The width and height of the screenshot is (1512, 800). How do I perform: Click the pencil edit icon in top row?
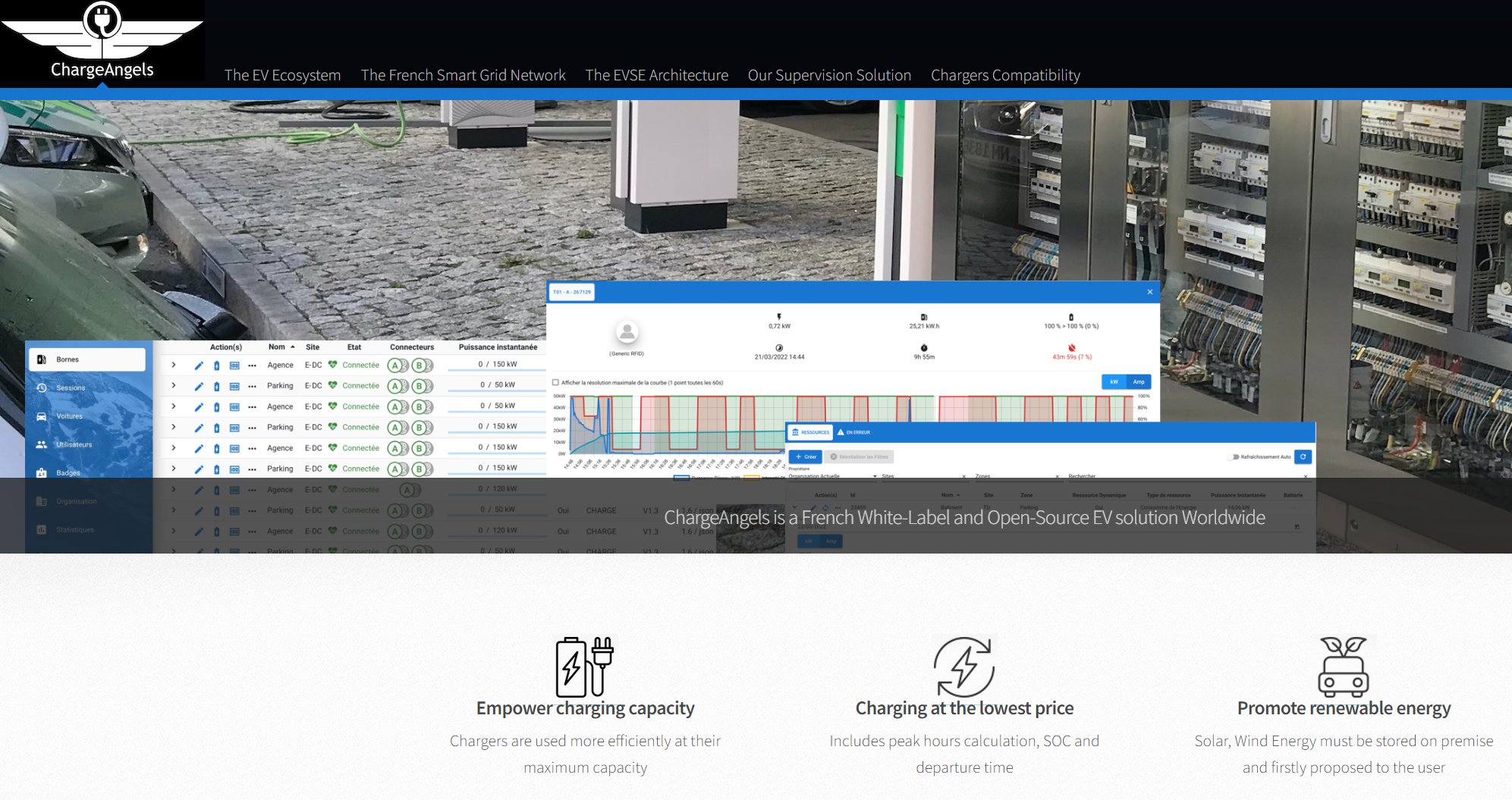pos(199,365)
